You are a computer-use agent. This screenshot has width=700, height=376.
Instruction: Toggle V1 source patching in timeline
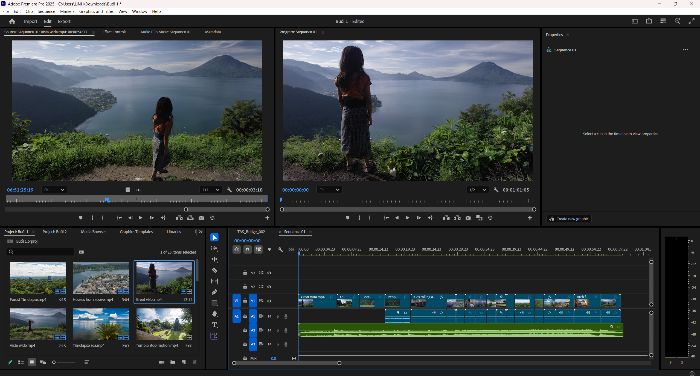click(236, 301)
